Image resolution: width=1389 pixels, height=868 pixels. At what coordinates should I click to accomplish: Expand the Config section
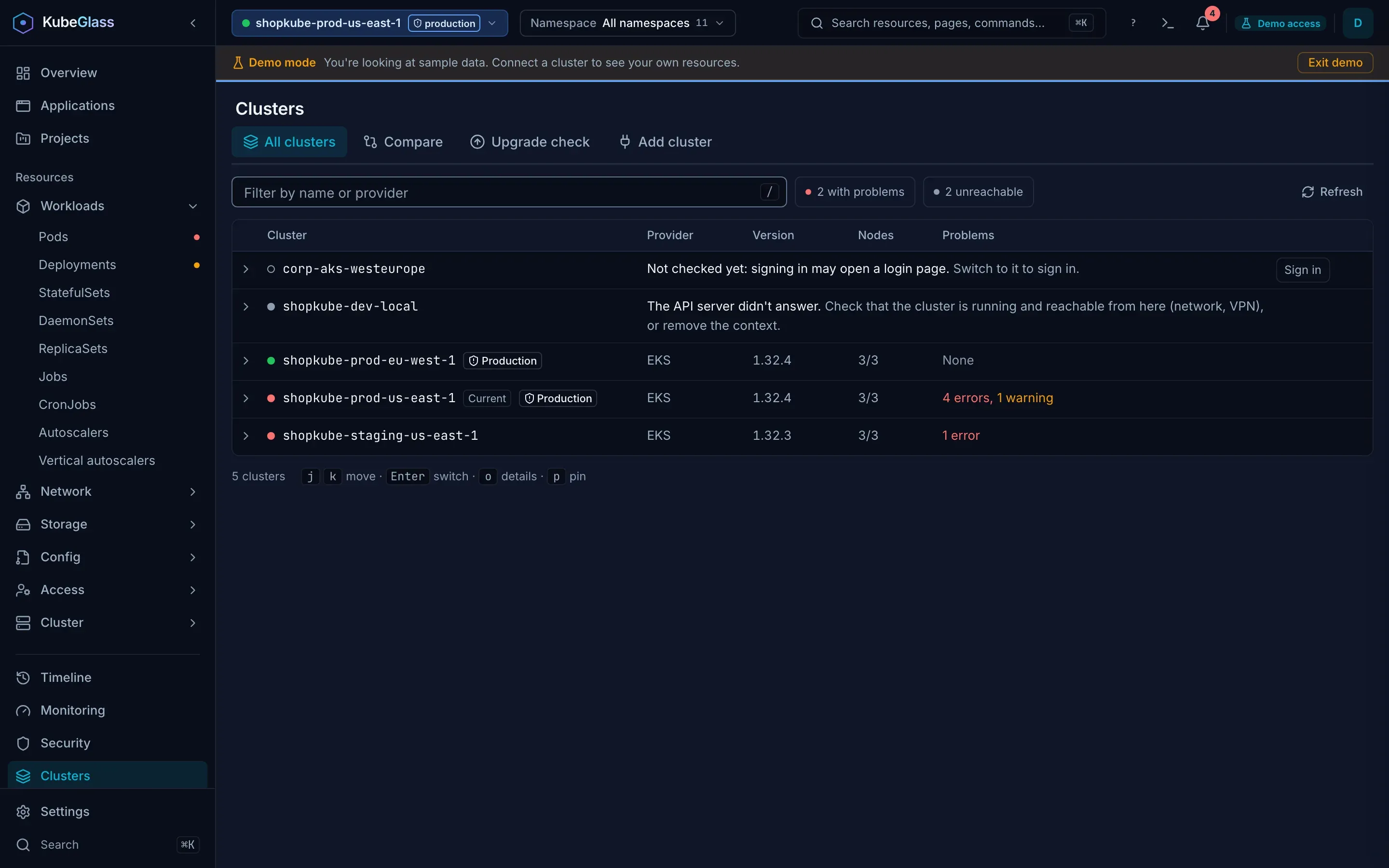pos(108,557)
